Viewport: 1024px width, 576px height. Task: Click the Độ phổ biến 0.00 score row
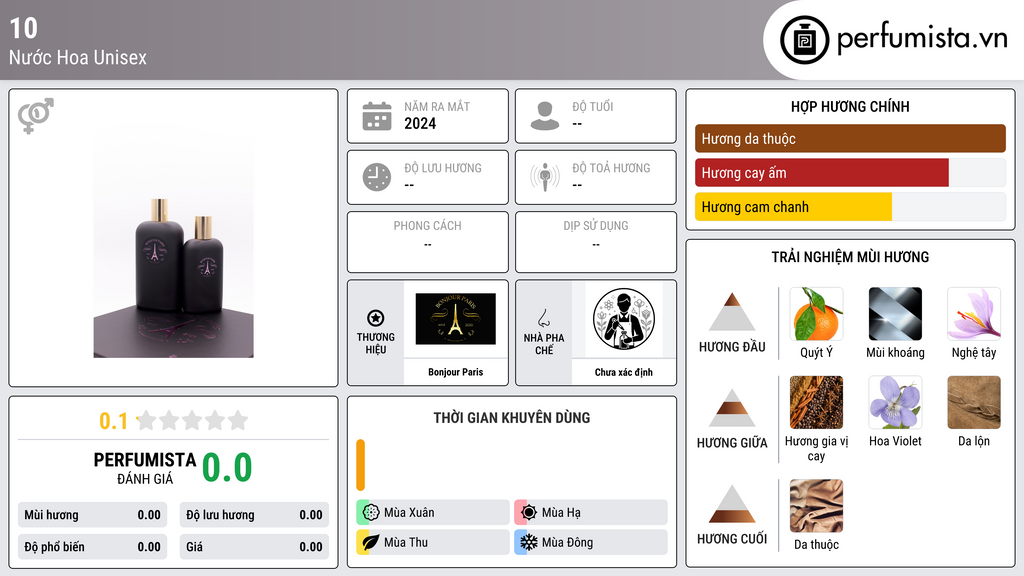(x=92, y=547)
